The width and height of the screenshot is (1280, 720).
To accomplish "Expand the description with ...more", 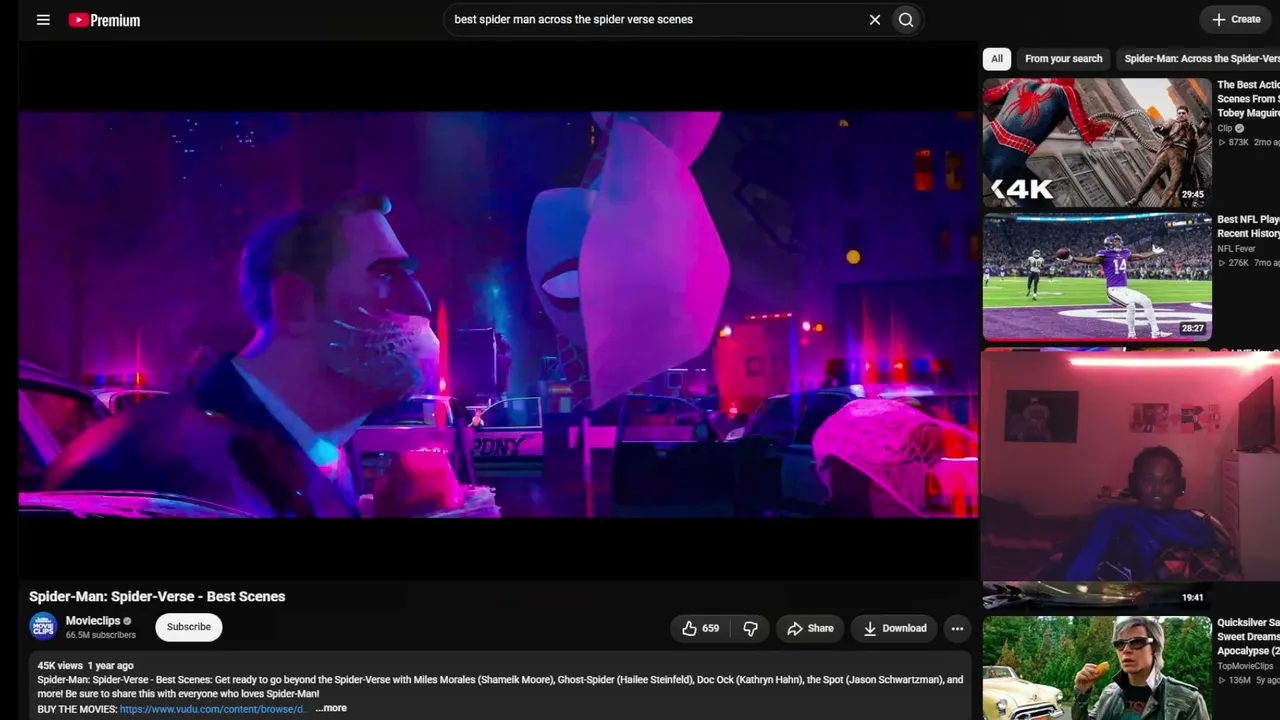I will pos(331,708).
